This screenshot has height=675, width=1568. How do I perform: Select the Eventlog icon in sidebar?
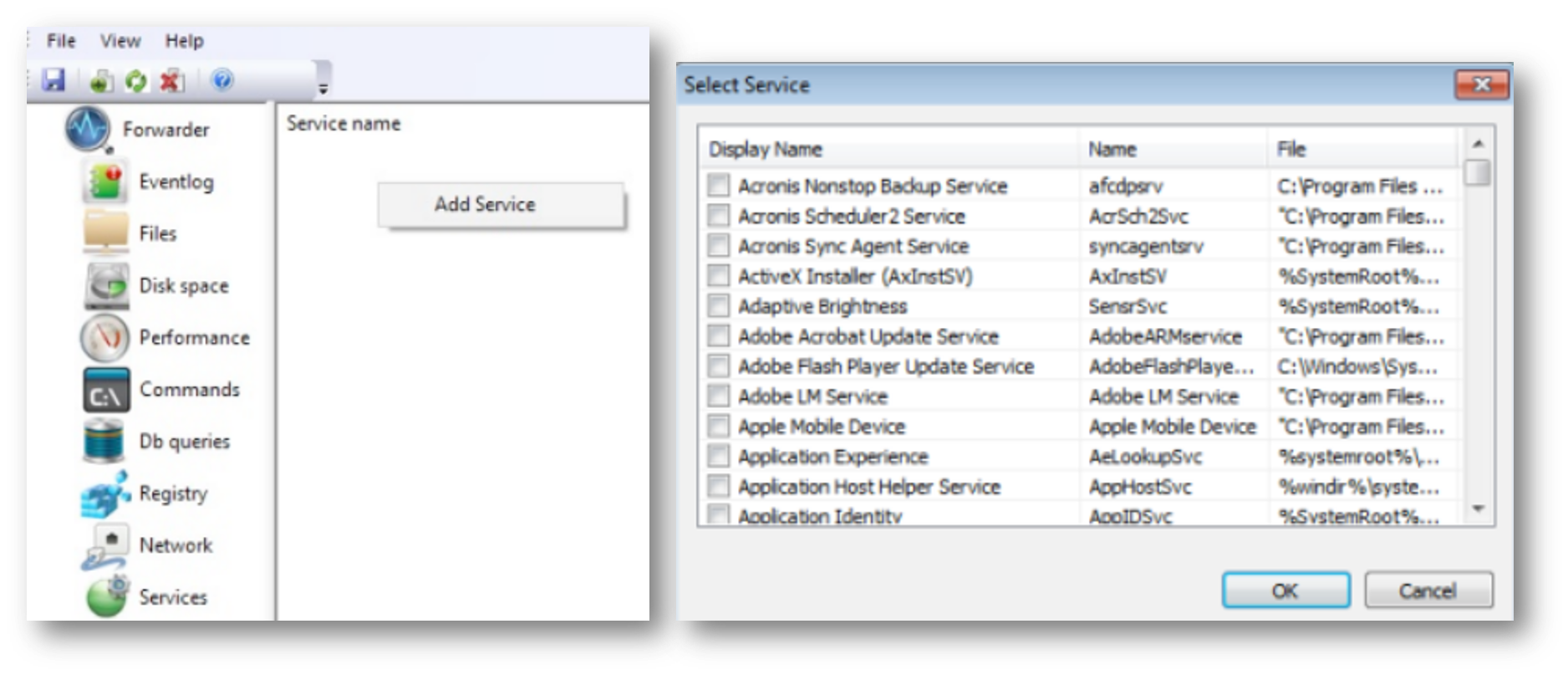coord(105,182)
